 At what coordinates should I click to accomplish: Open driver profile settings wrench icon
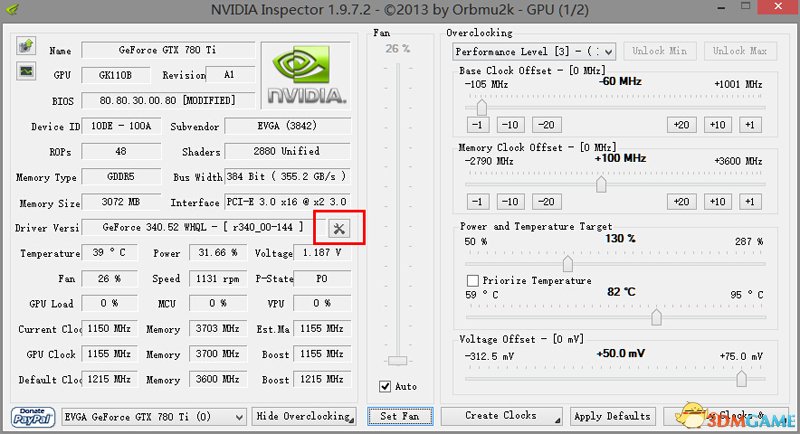click(339, 228)
